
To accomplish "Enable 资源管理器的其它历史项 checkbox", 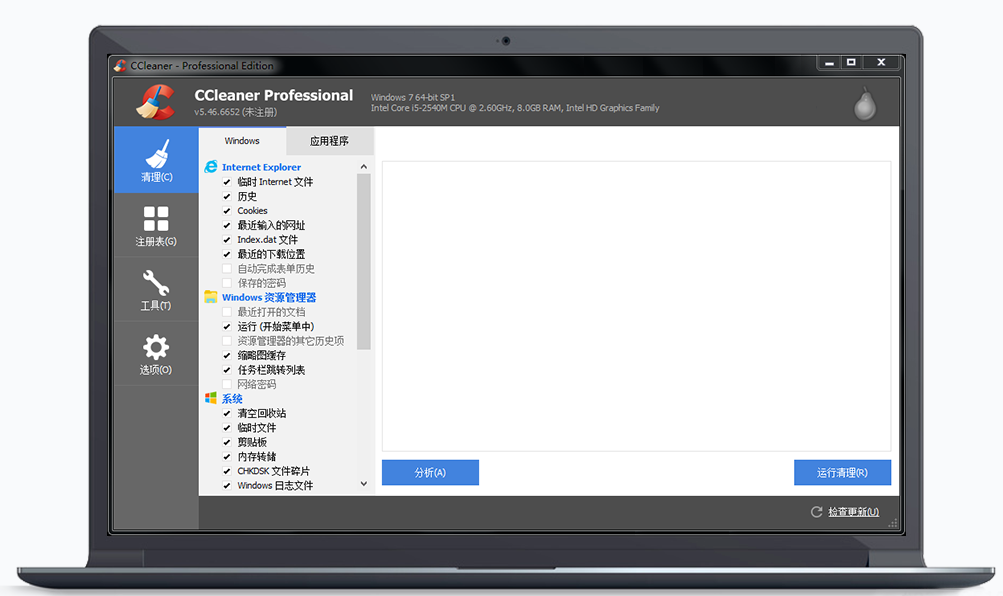I will click(226, 341).
